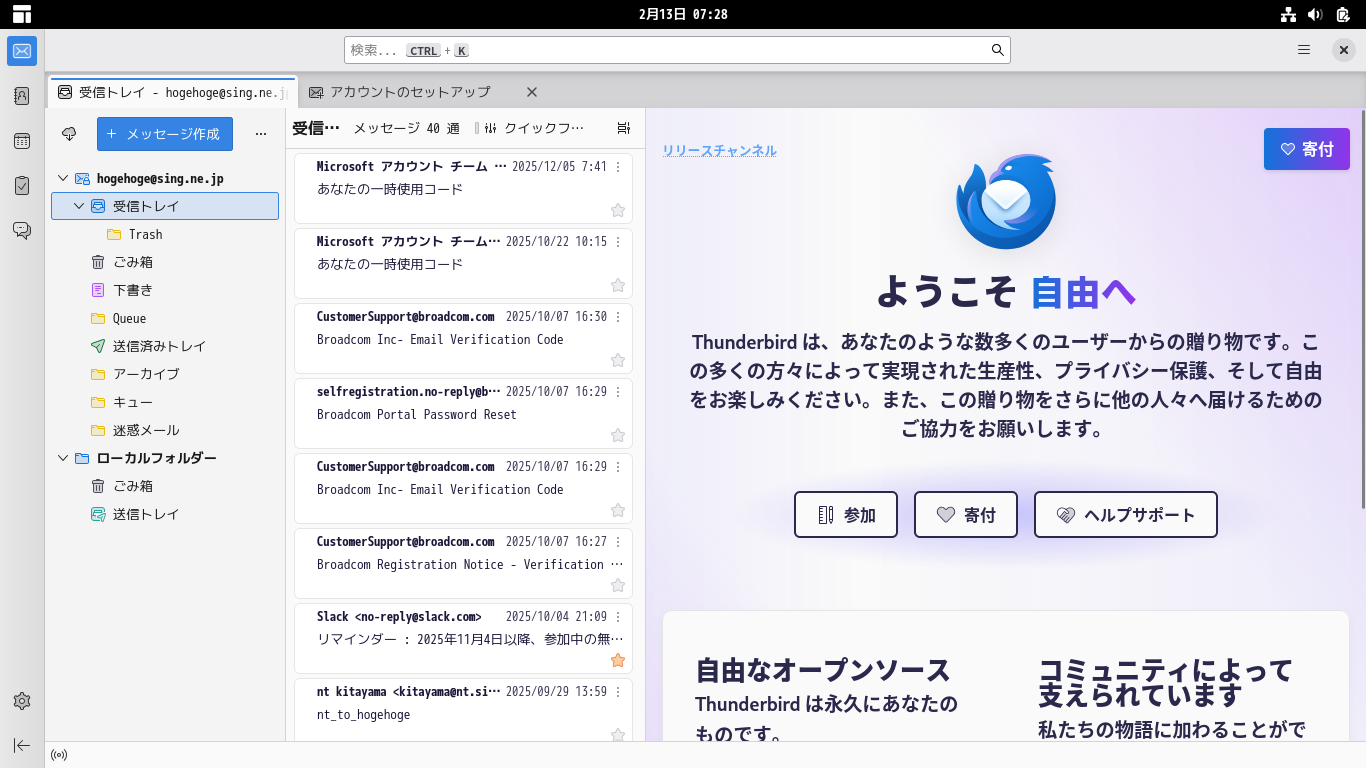This screenshot has width=1366, height=768.
Task: Open menu for Broadcom Portal Password Reset message
Action: click(x=618, y=392)
